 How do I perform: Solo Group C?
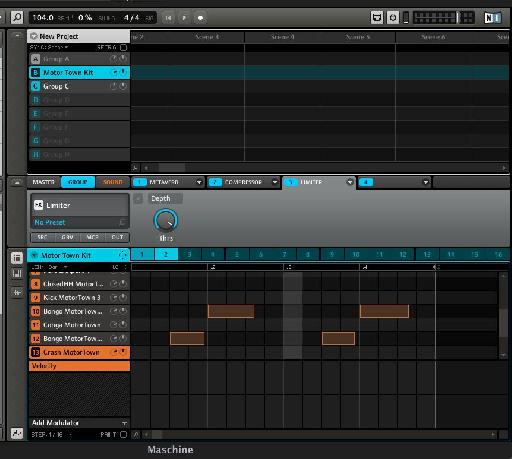[123, 86]
